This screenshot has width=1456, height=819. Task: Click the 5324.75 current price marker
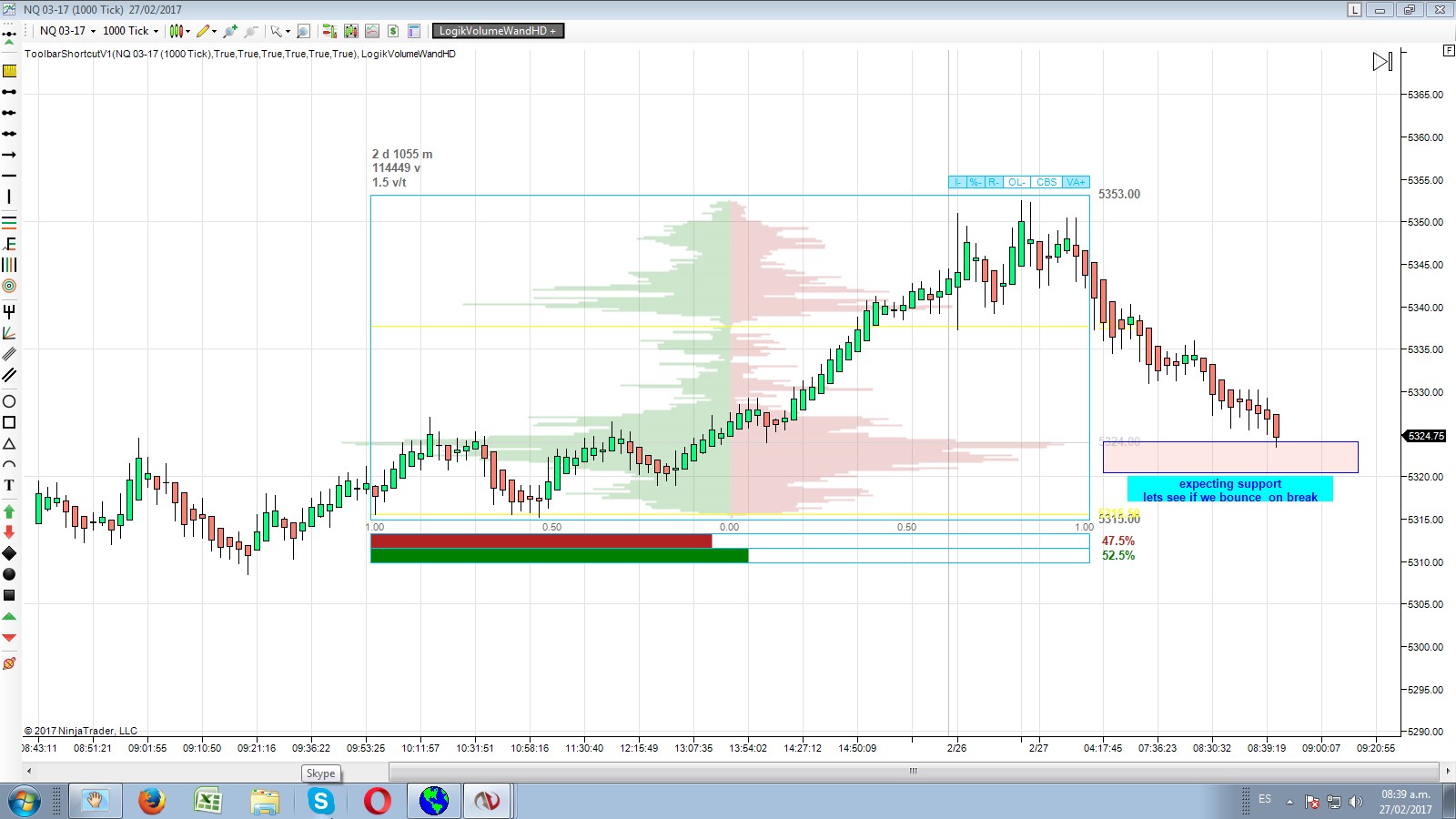(x=1426, y=436)
